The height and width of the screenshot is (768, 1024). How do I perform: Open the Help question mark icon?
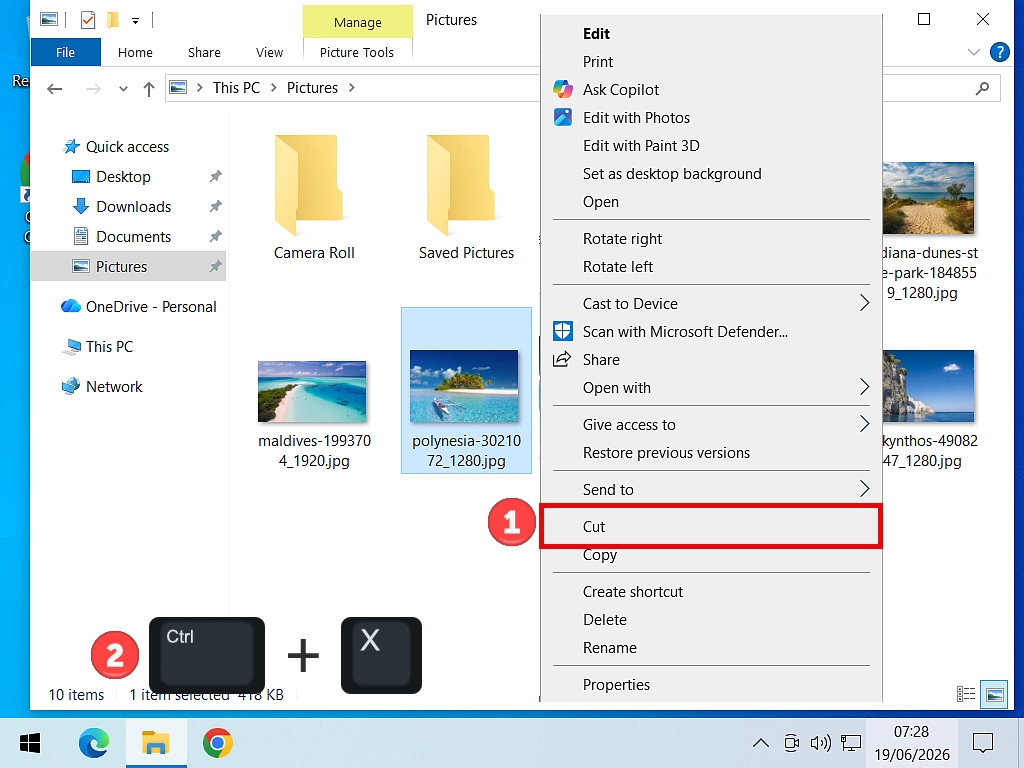pyautogui.click(x=1000, y=52)
